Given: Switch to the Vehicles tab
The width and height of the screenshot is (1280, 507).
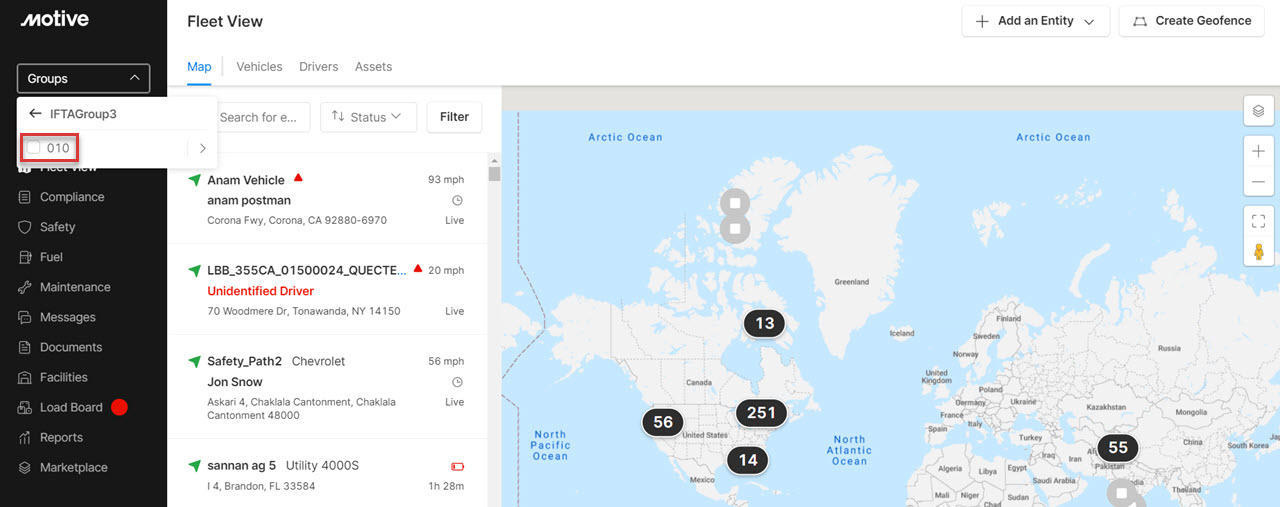Looking at the screenshot, I should coord(259,67).
